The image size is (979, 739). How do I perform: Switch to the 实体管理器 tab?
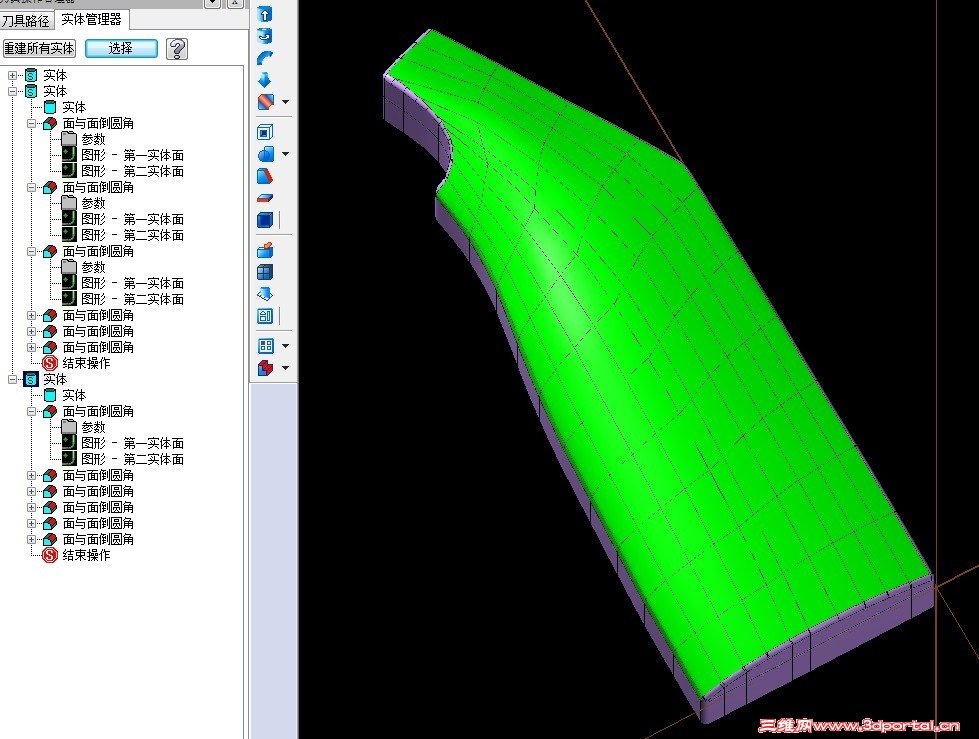pos(91,19)
